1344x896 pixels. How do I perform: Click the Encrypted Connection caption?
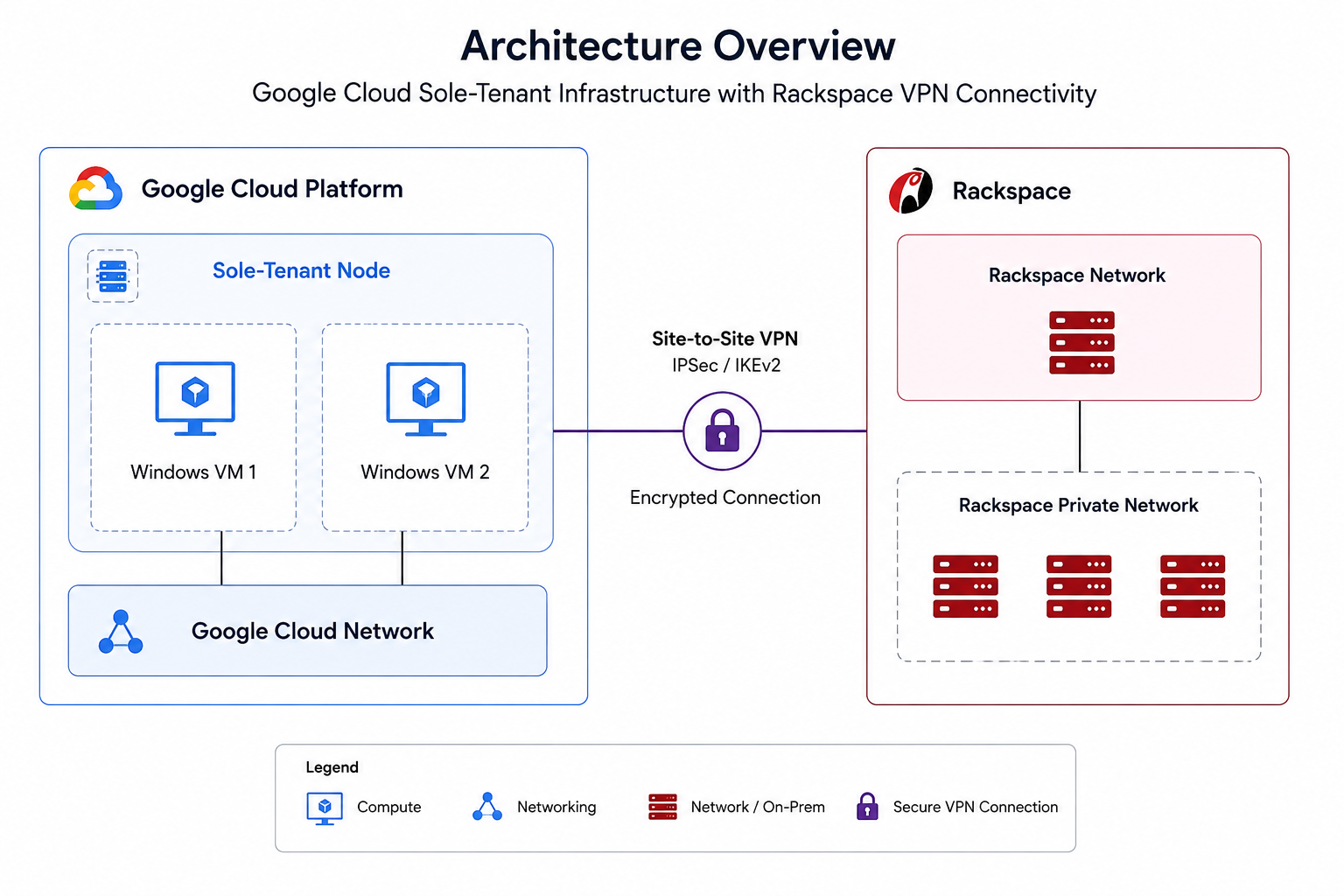coord(725,498)
